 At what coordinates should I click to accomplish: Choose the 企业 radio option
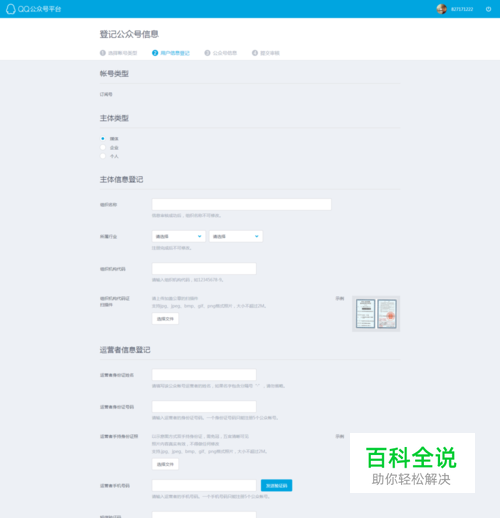(x=103, y=147)
